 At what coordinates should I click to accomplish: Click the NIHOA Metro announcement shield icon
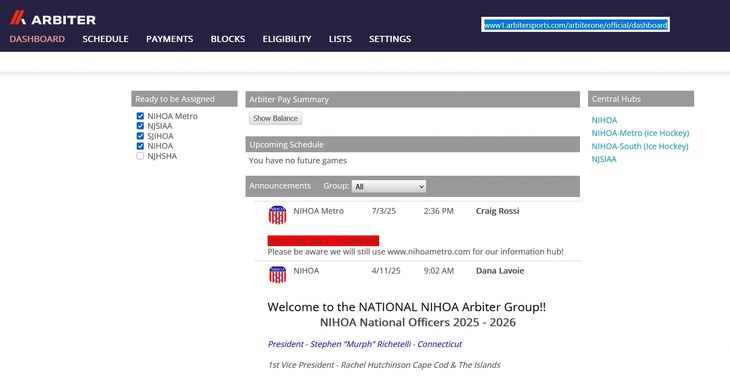point(277,215)
